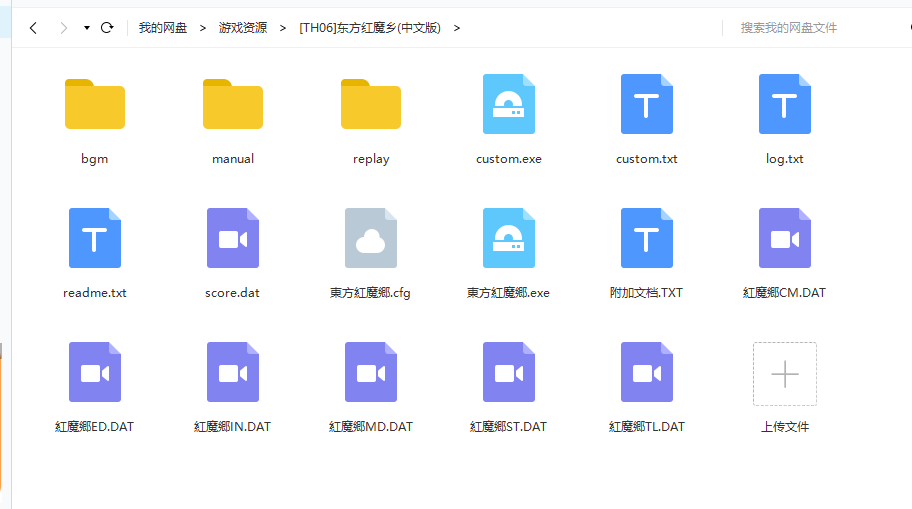
Task: Navigate to 游戏资源 in breadcrumb
Action: tap(243, 28)
